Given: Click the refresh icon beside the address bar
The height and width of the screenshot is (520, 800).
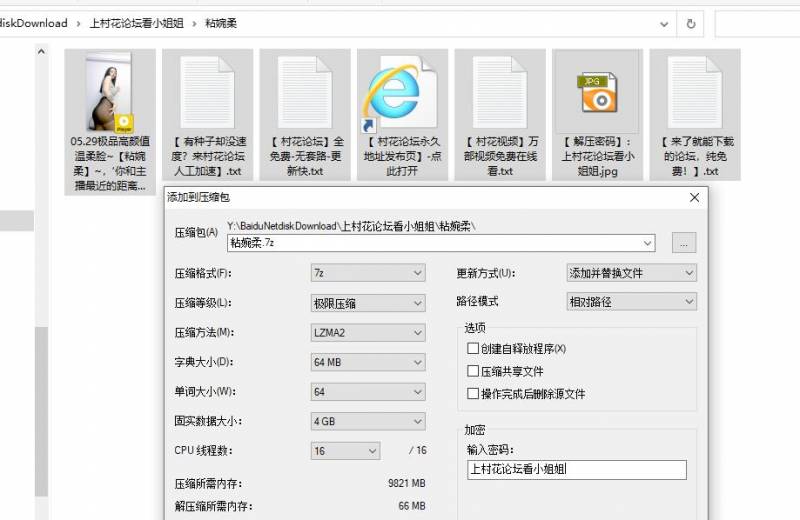Looking at the screenshot, I should [690, 22].
